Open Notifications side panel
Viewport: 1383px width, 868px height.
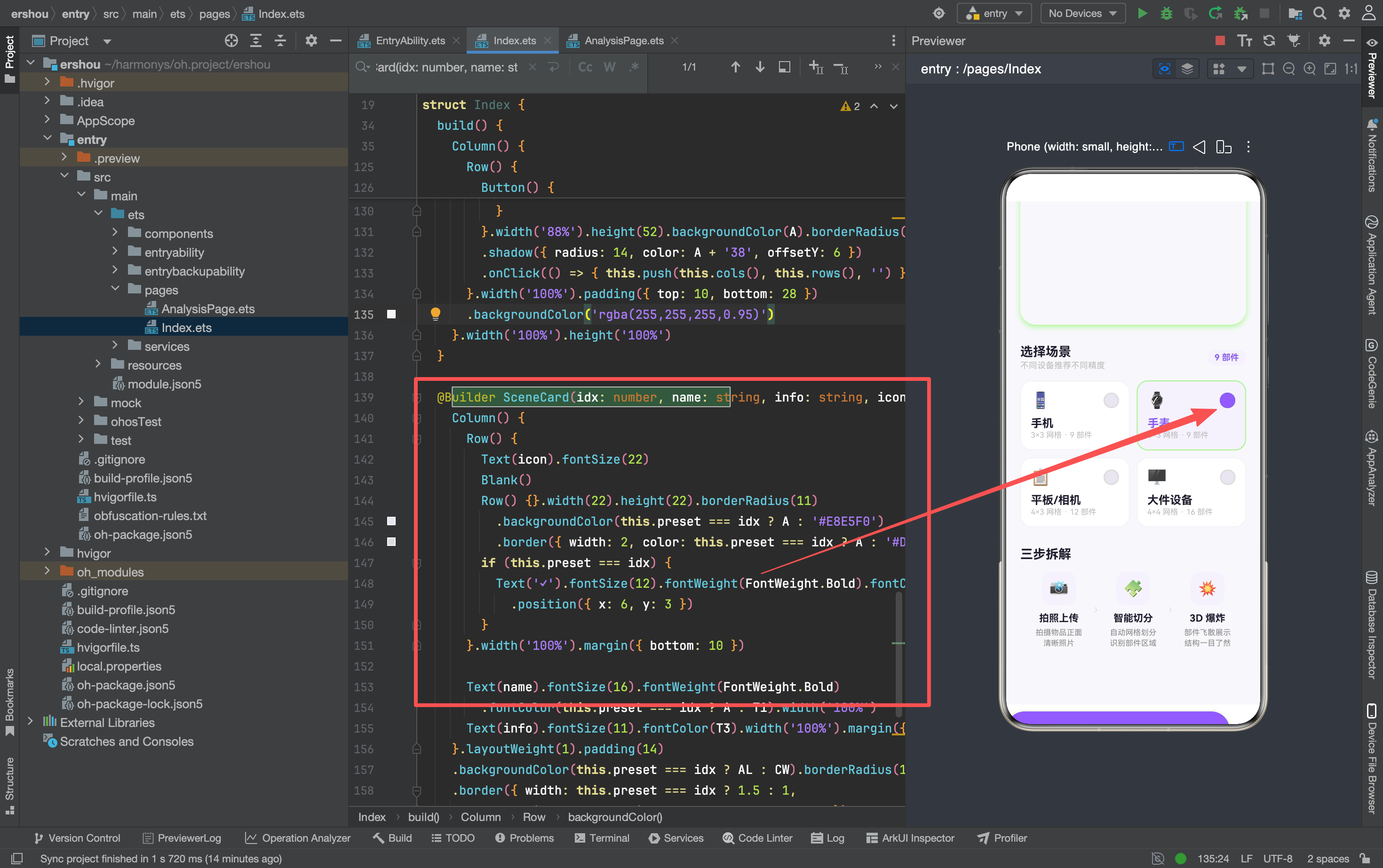click(1372, 155)
